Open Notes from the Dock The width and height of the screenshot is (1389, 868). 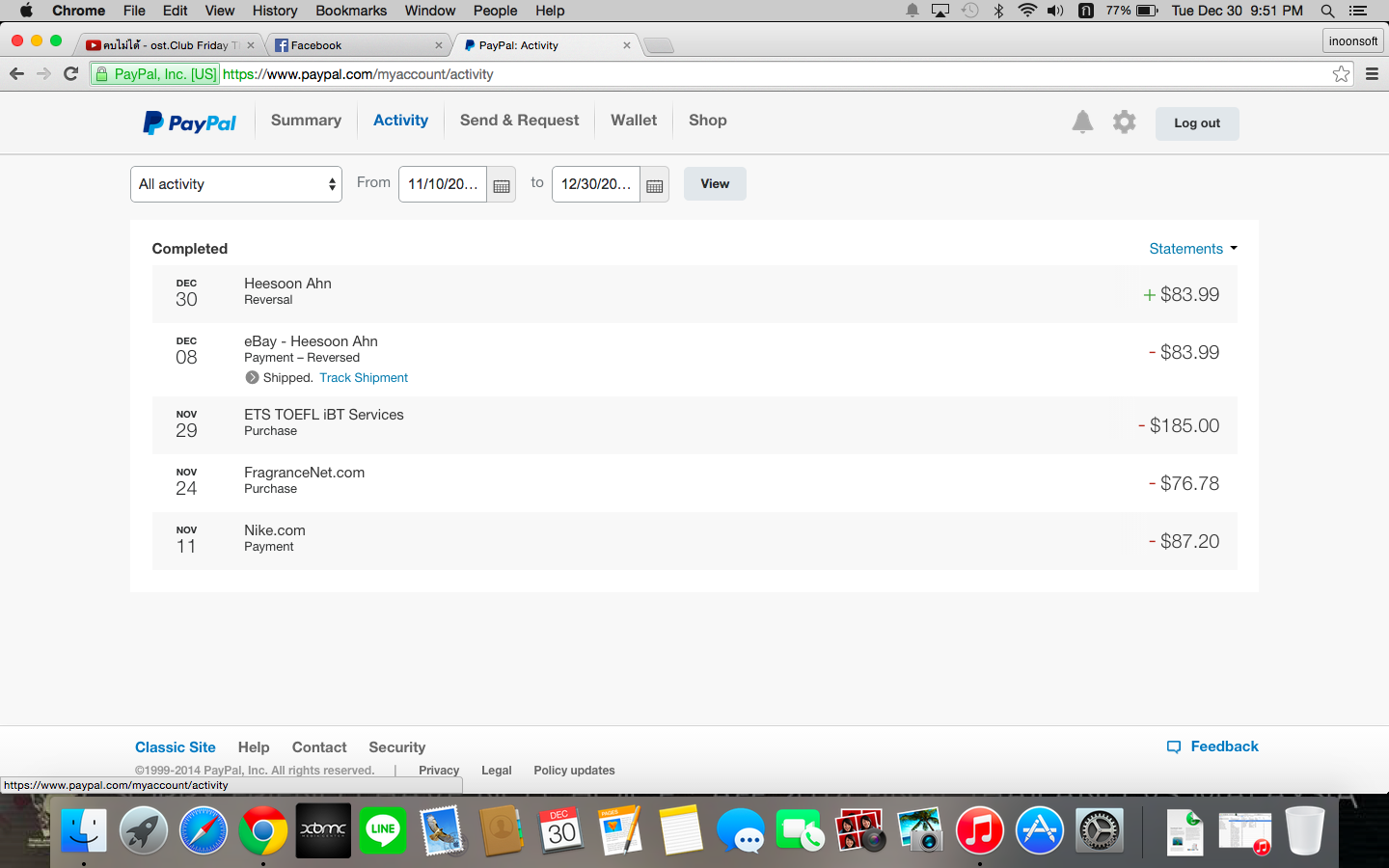click(681, 830)
